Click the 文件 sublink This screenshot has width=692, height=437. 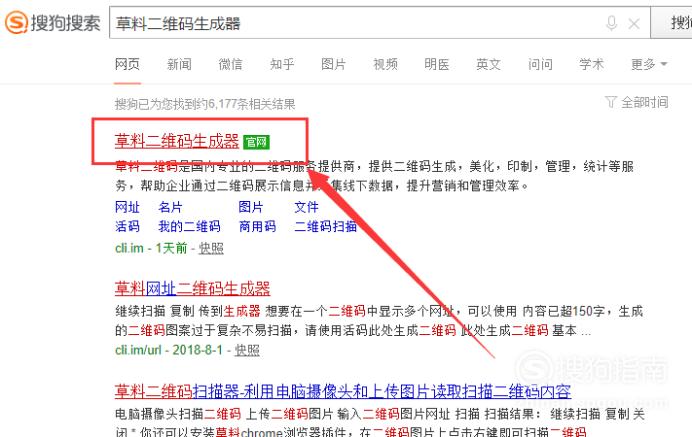tap(306, 207)
